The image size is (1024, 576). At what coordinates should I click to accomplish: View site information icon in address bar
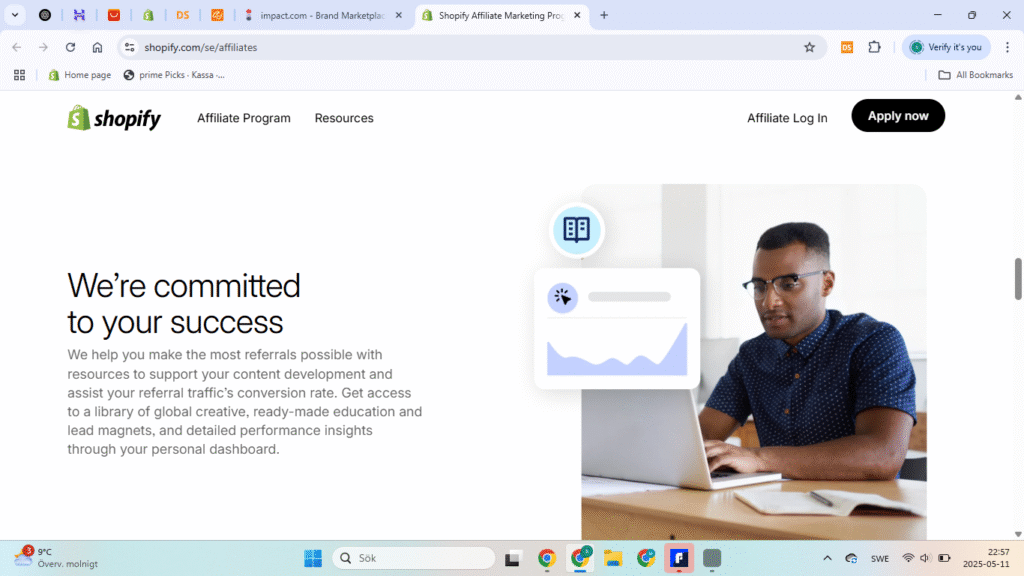pyautogui.click(x=130, y=47)
